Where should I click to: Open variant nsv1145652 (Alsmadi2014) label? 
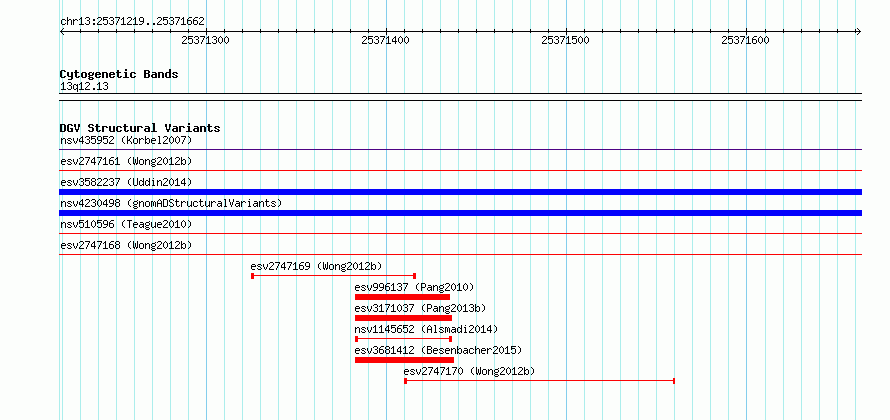(x=426, y=329)
